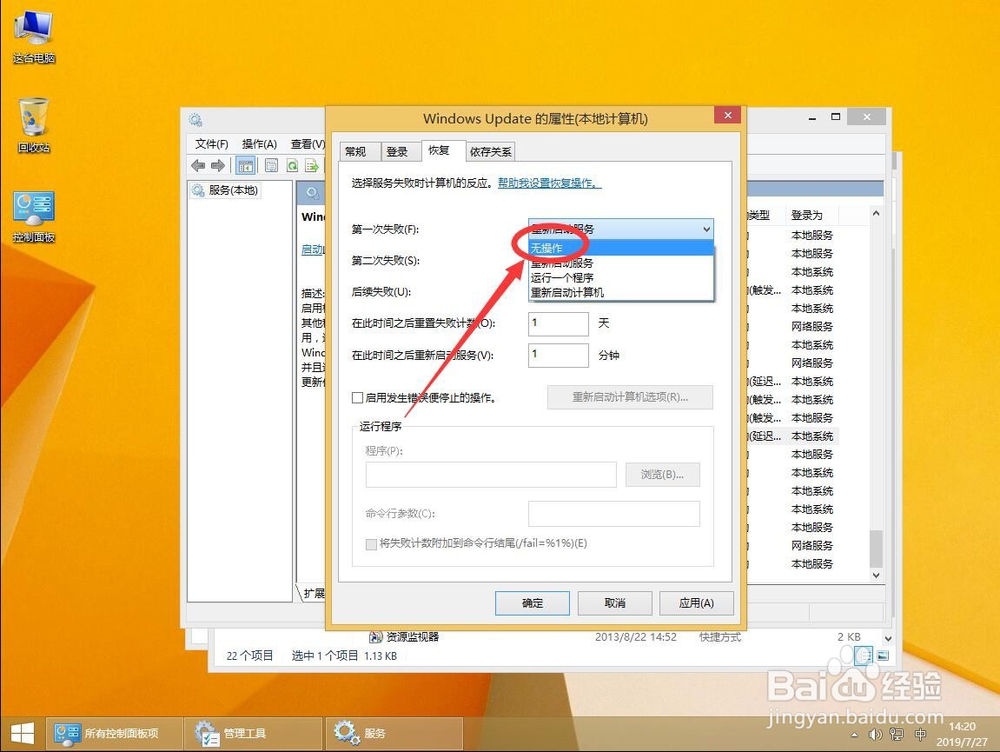Open 这台电脑 desktop icon
Screen dimensions: 1000x752
33,37
